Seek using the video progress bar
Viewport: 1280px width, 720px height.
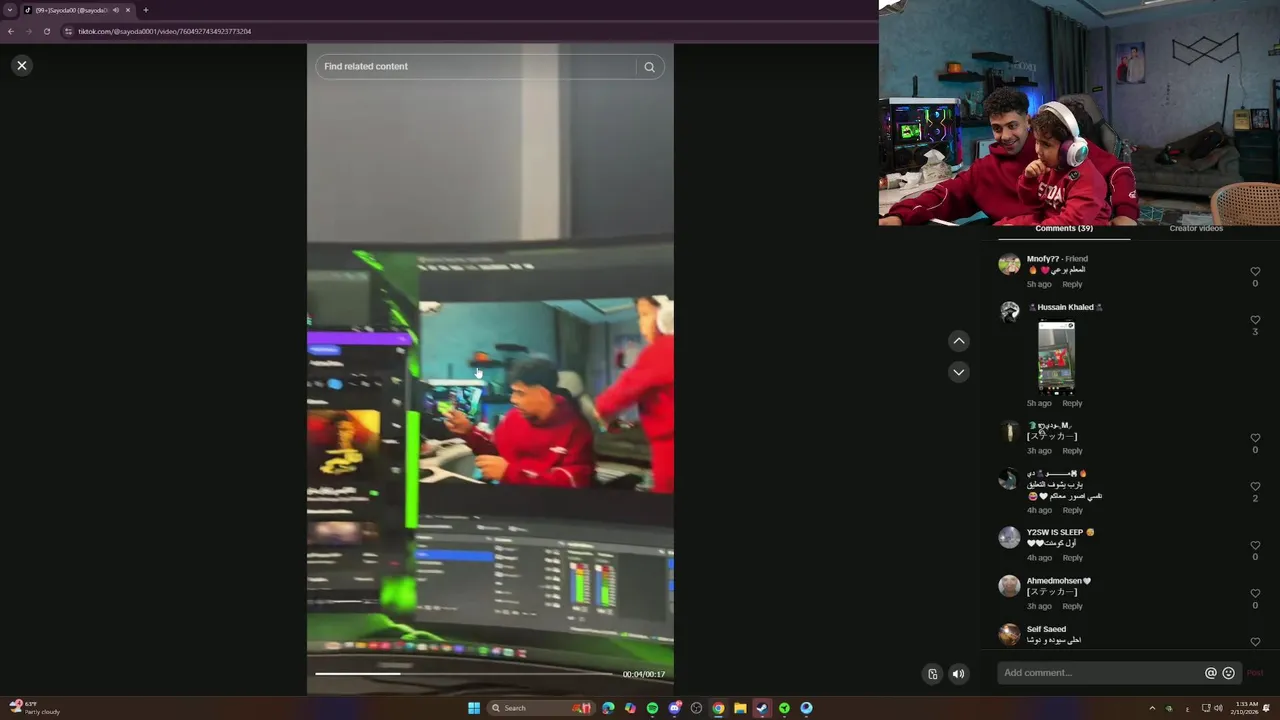(x=464, y=674)
